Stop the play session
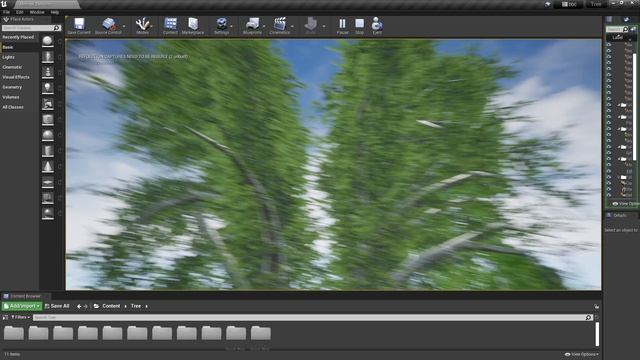 tap(359, 25)
